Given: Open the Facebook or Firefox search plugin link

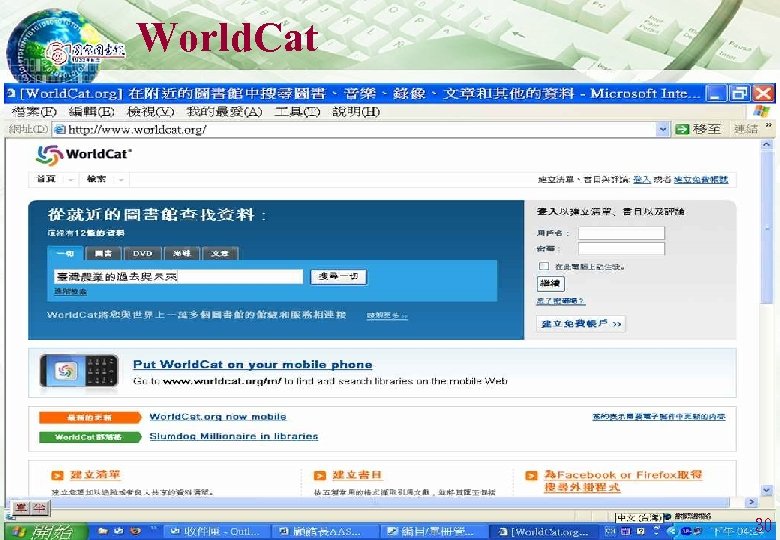Looking at the screenshot, I should click(x=623, y=481).
